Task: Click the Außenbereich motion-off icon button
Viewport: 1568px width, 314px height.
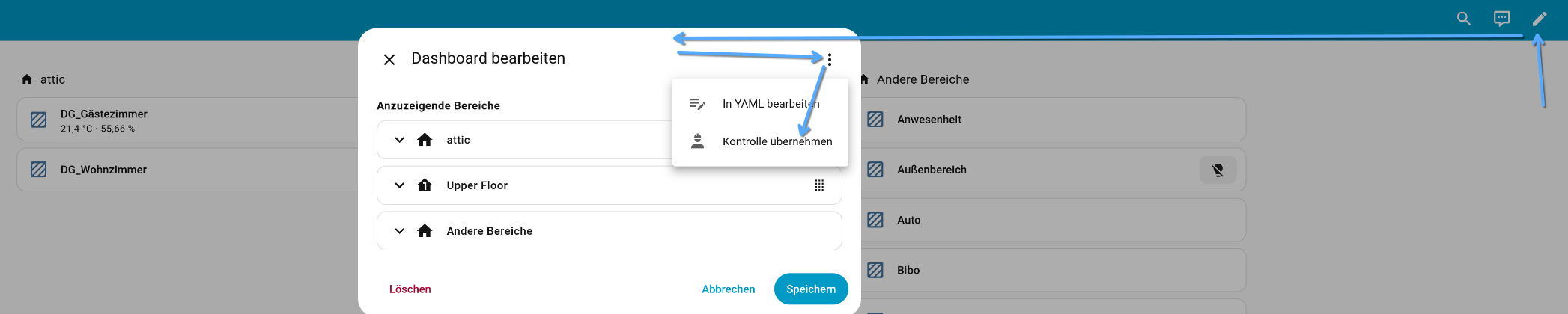Action: (x=1218, y=170)
